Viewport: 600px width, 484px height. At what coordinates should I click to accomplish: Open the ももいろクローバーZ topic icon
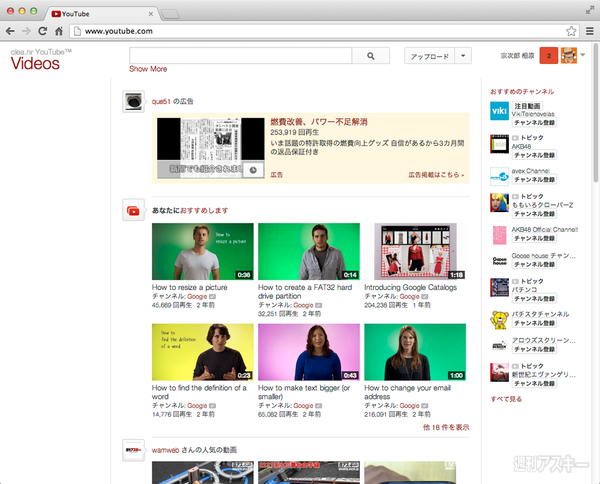[499, 203]
